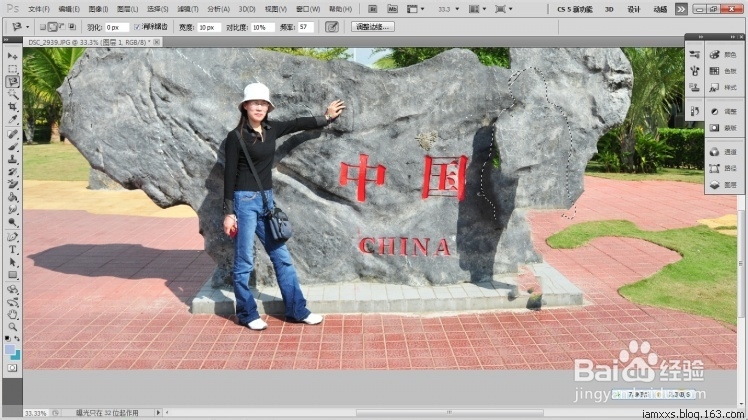This screenshot has height=420, width=748.
Task: Choose Add to selection mode
Action: point(52,27)
